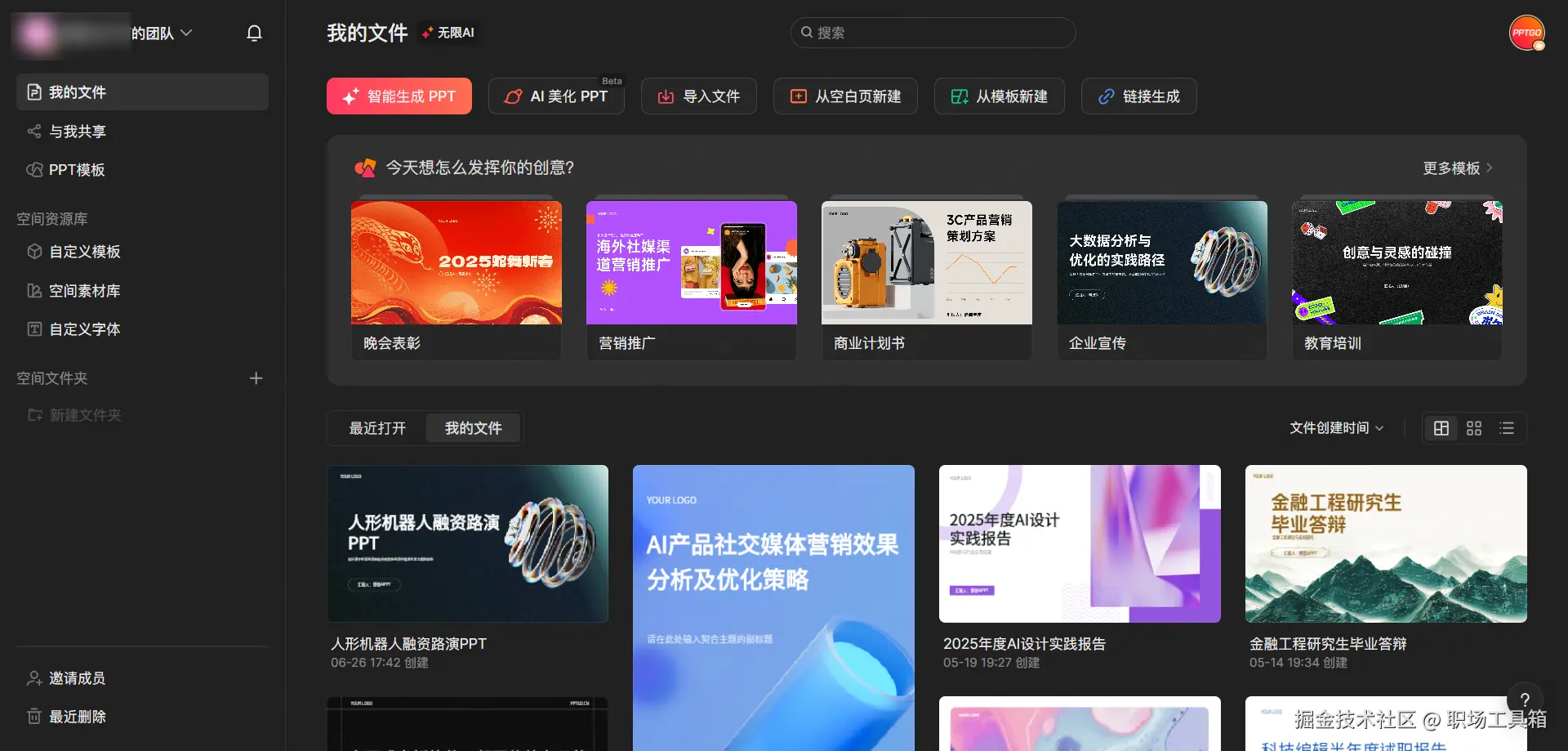1568x751 pixels.
Task: Focus the 搜索 search field
Action: pyautogui.click(x=933, y=33)
